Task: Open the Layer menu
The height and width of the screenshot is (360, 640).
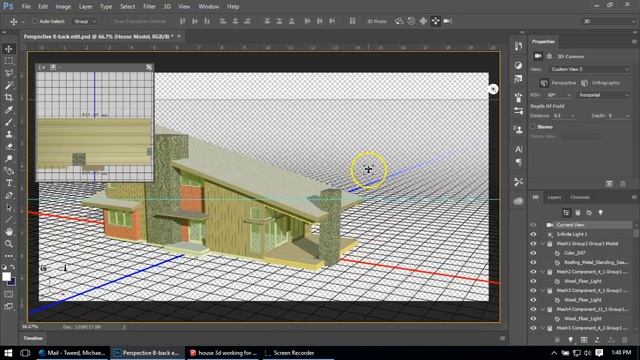Action: click(85, 7)
